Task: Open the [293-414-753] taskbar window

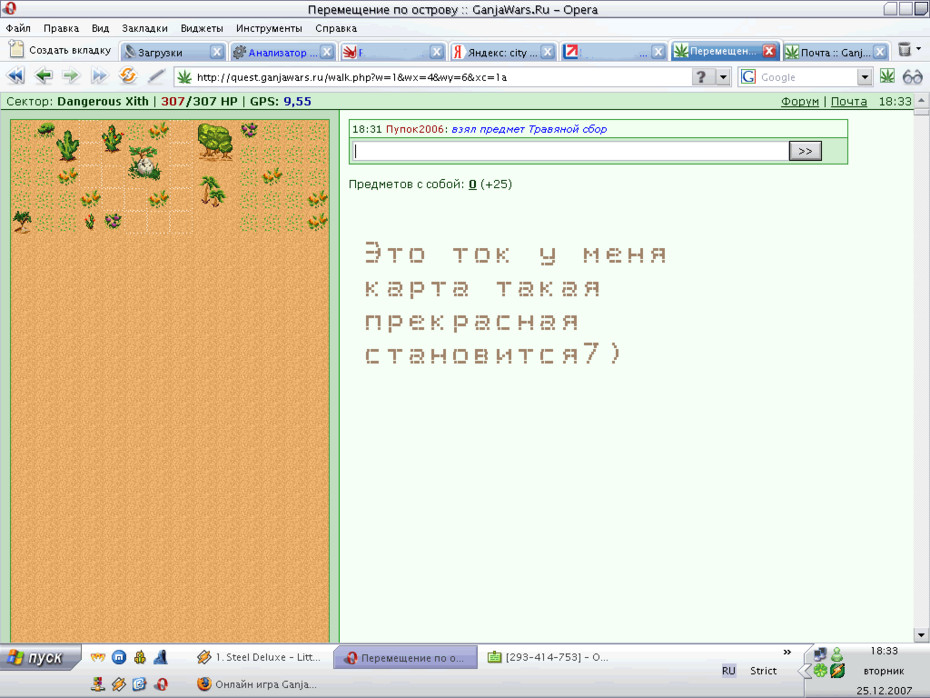Action: click(547, 657)
